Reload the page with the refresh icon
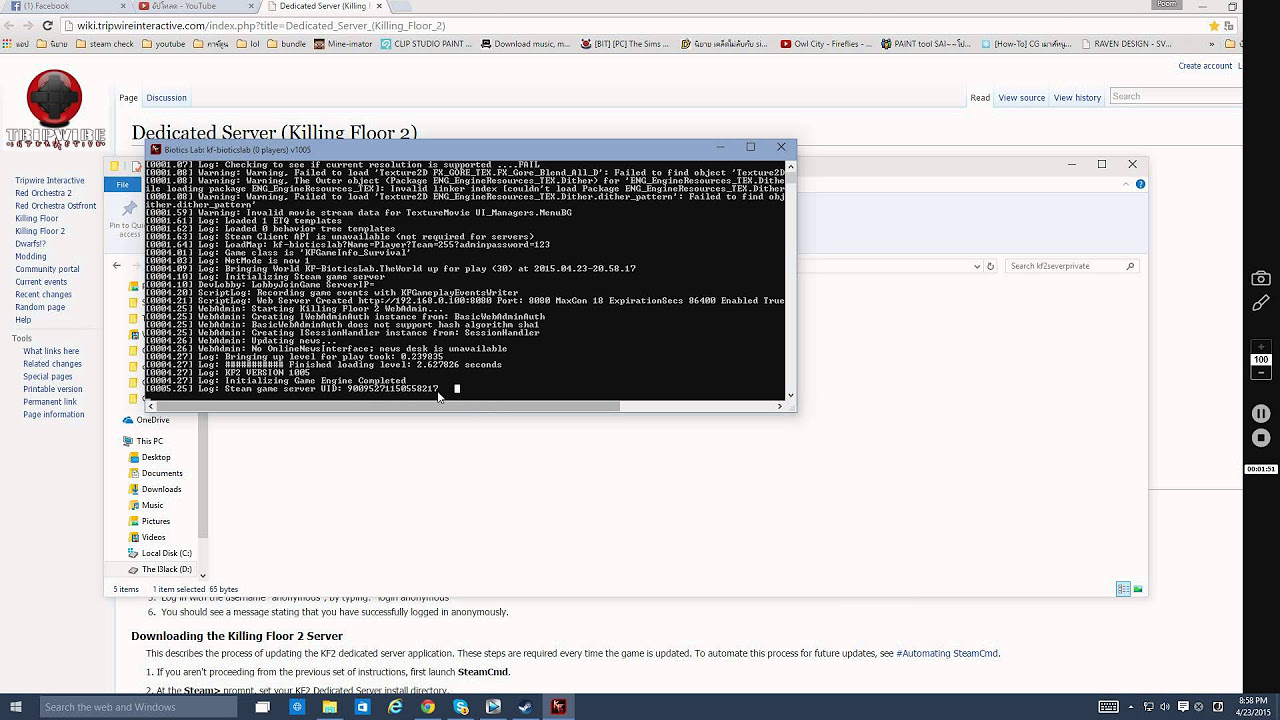The width and height of the screenshot is (1280, 720). pyautogui.click(x=47, y=25)
